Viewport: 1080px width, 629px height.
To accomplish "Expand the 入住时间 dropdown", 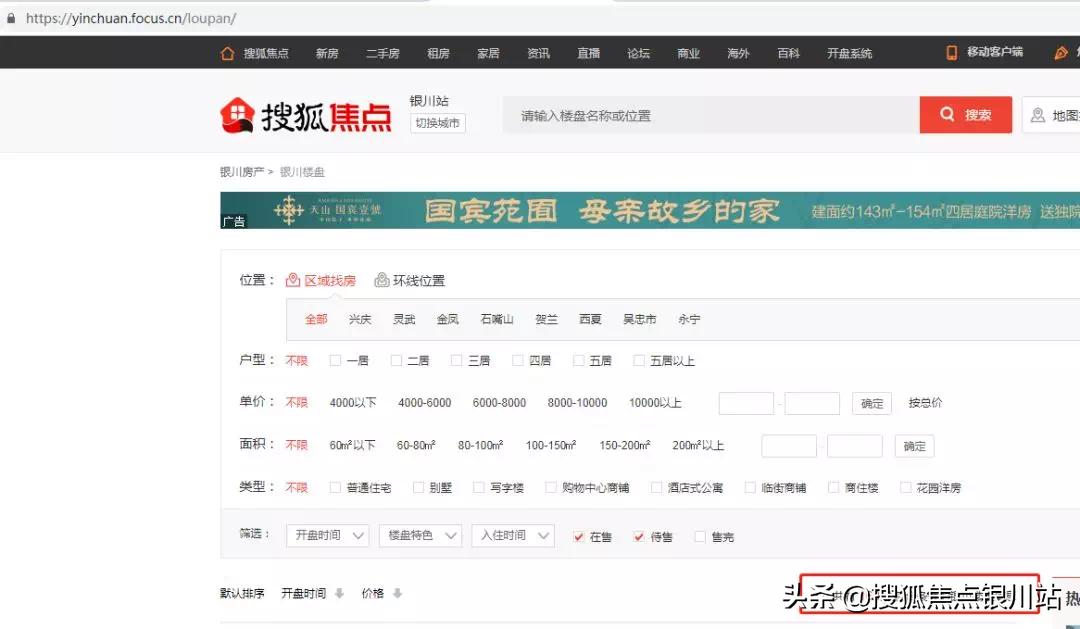I will [x=513, y=535].
